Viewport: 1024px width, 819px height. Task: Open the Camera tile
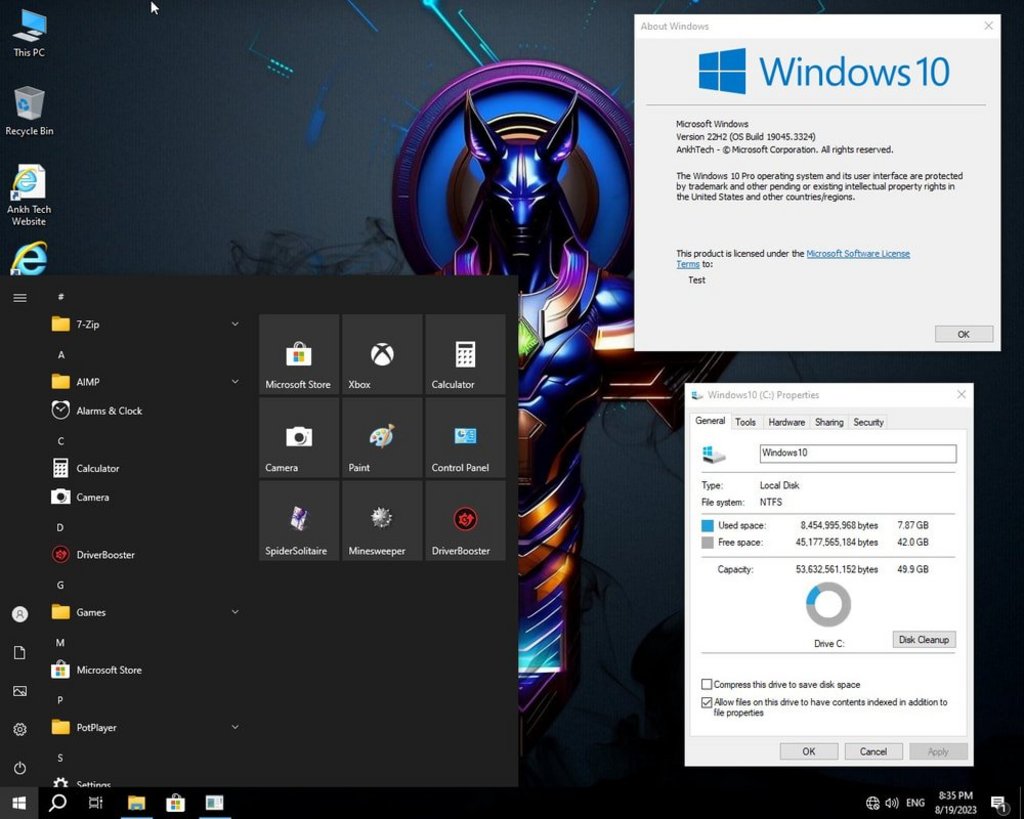[298, 437]
